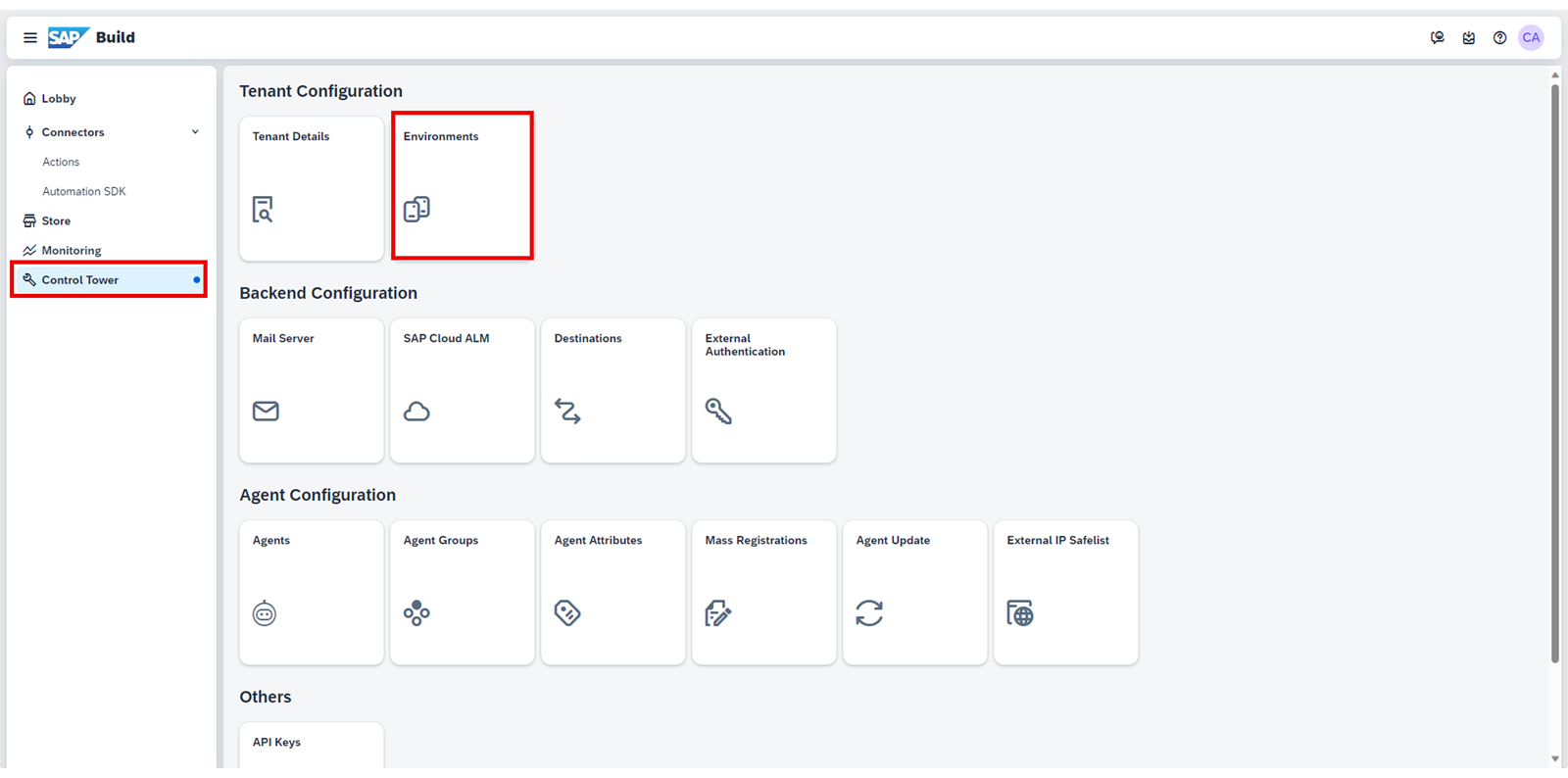Open the API Keys card
This screenshot has width=1568, height=778.
click(x=312, y=746)
